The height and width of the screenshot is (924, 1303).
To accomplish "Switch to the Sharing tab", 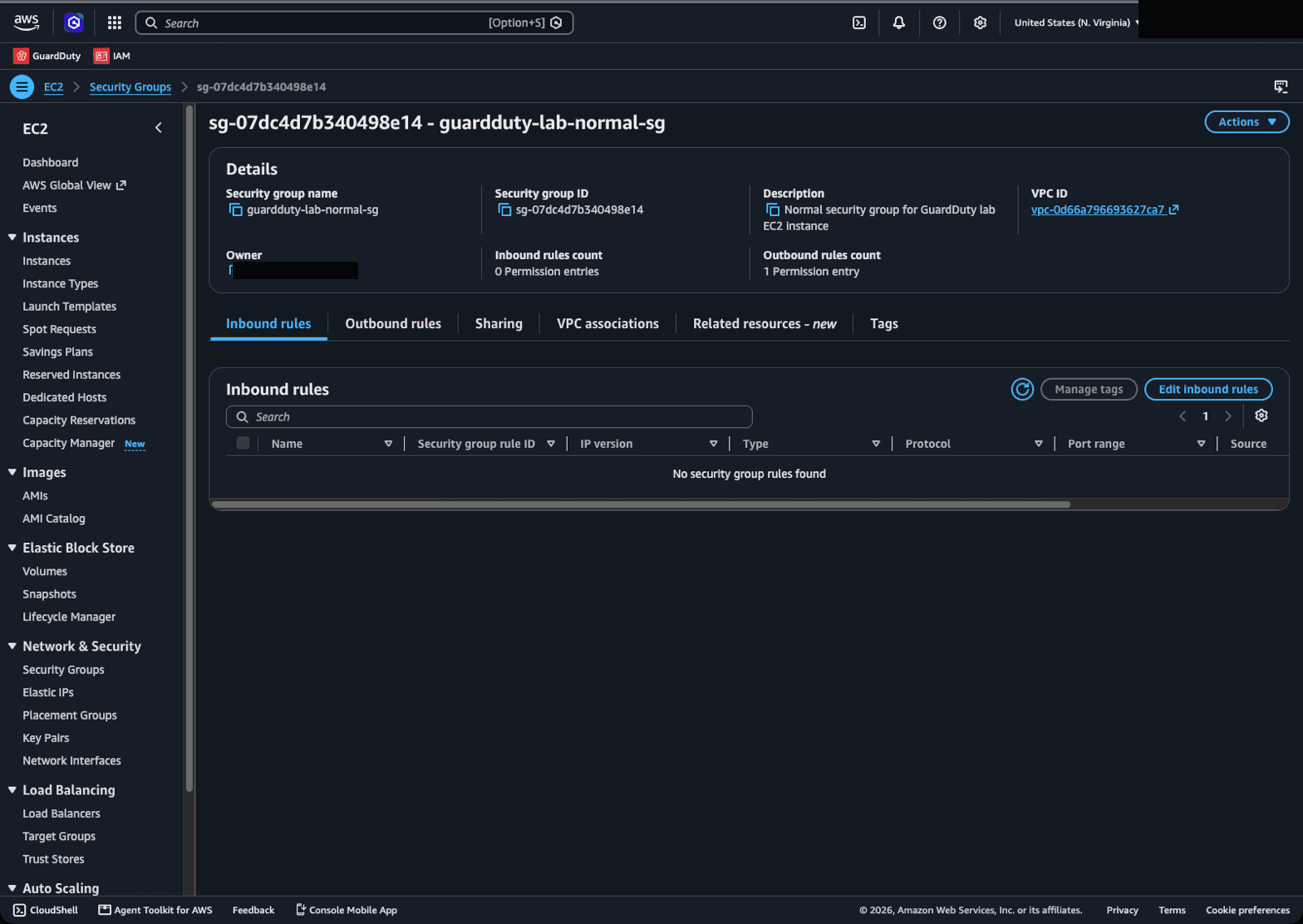I will click(x=499, y=323).
